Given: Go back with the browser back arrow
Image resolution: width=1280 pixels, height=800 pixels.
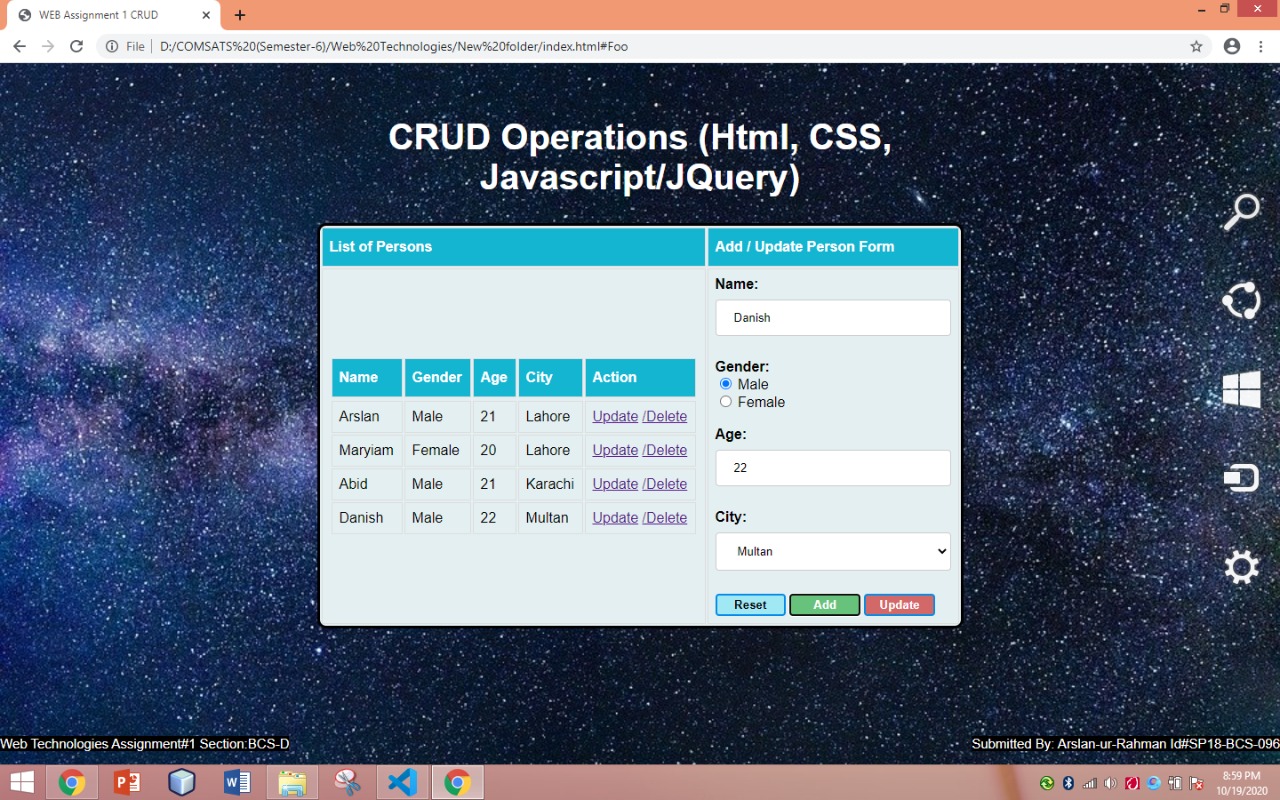Looking at the screenshot, I should tap(19, 46).
